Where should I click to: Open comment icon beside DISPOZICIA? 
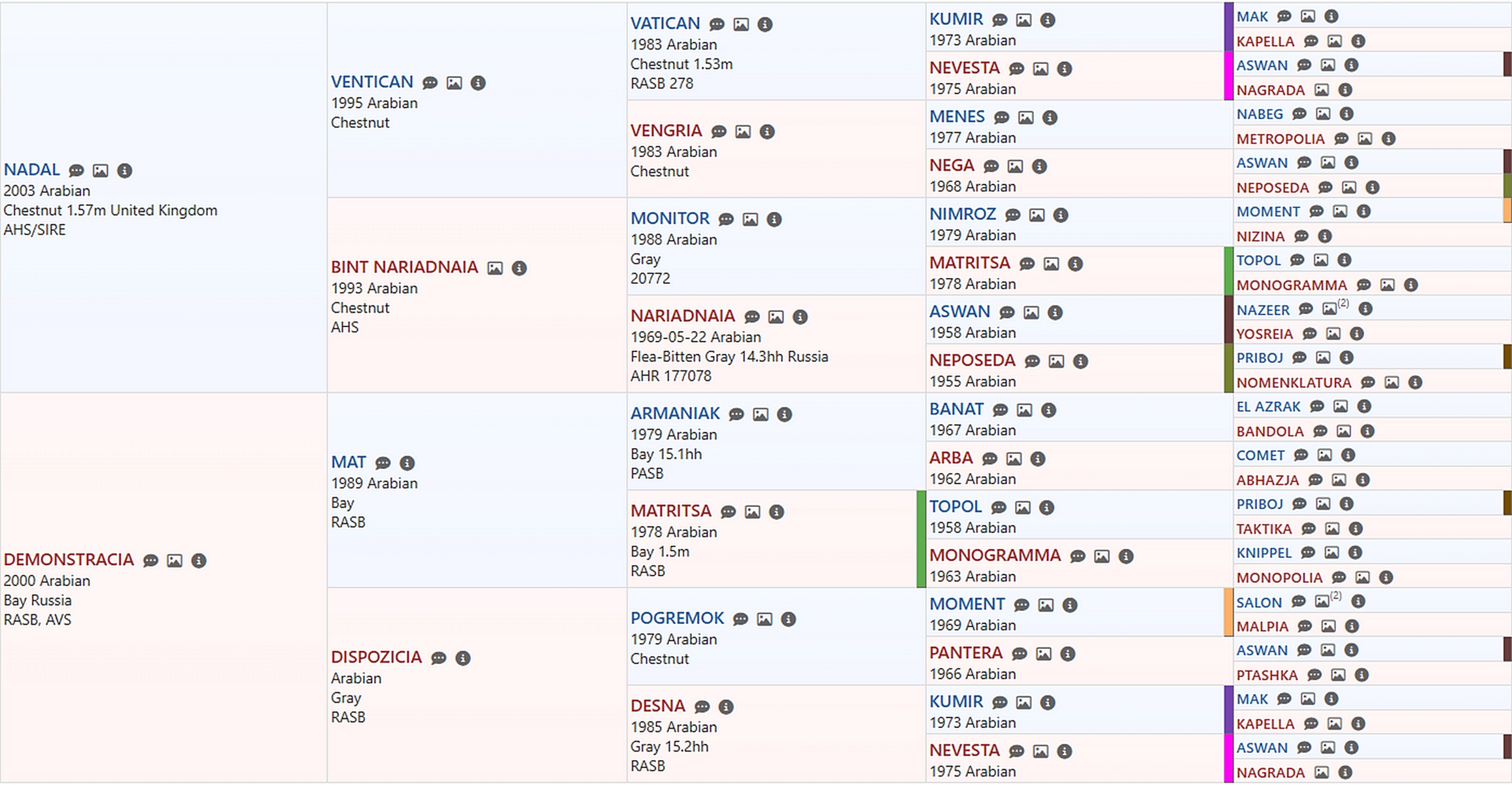(439, 658)
